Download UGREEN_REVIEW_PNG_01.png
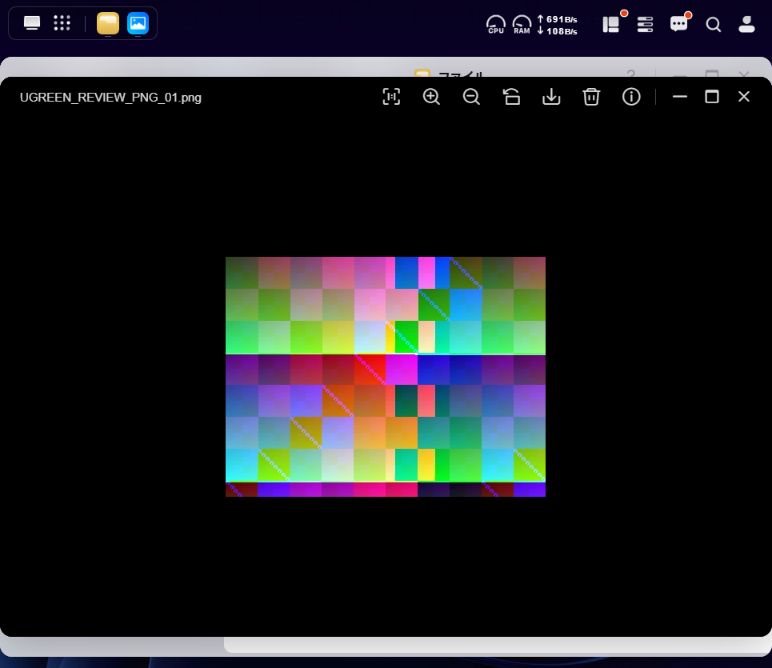The height and width of the screenshot is (668, 772). (551, 96)
